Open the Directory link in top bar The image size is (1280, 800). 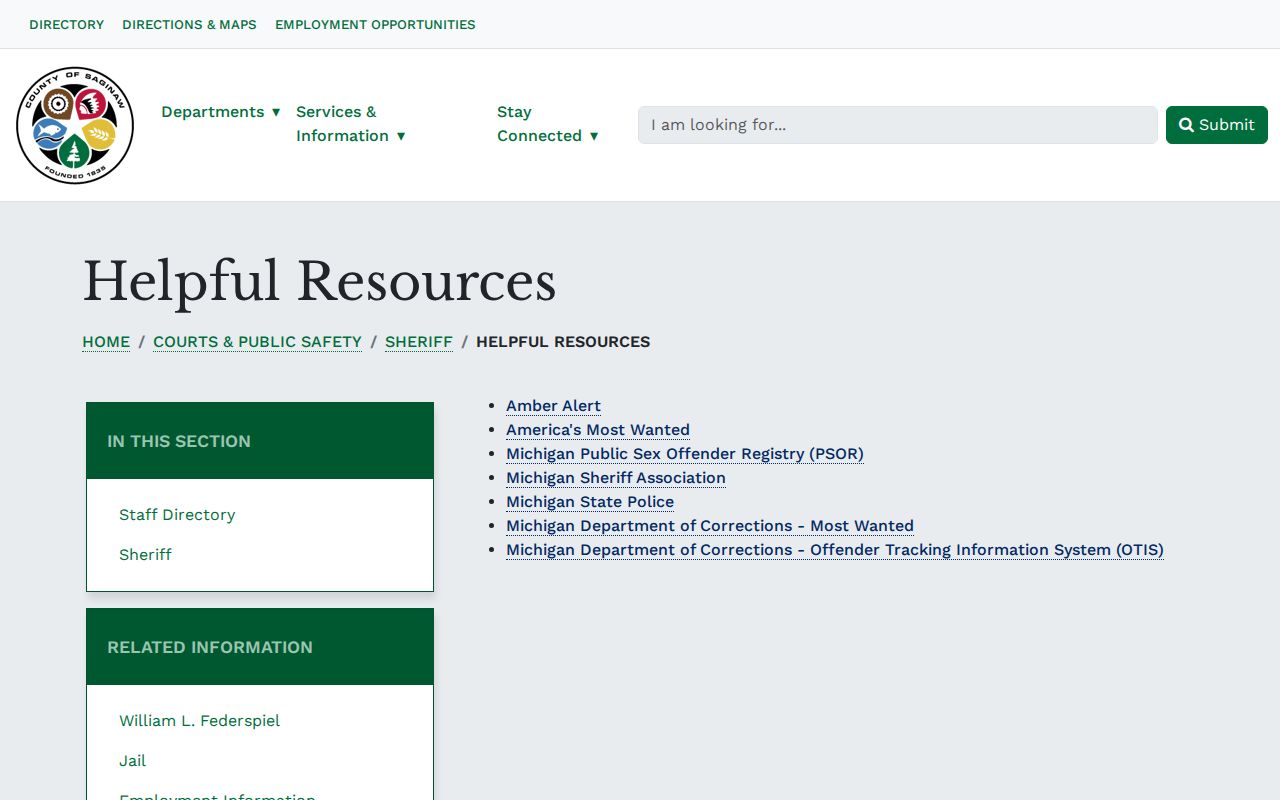67,24
